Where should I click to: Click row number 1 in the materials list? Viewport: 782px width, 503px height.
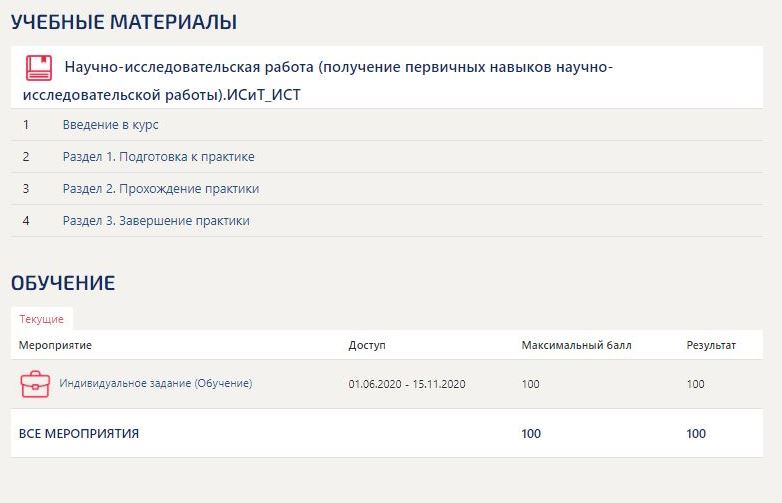26,125
